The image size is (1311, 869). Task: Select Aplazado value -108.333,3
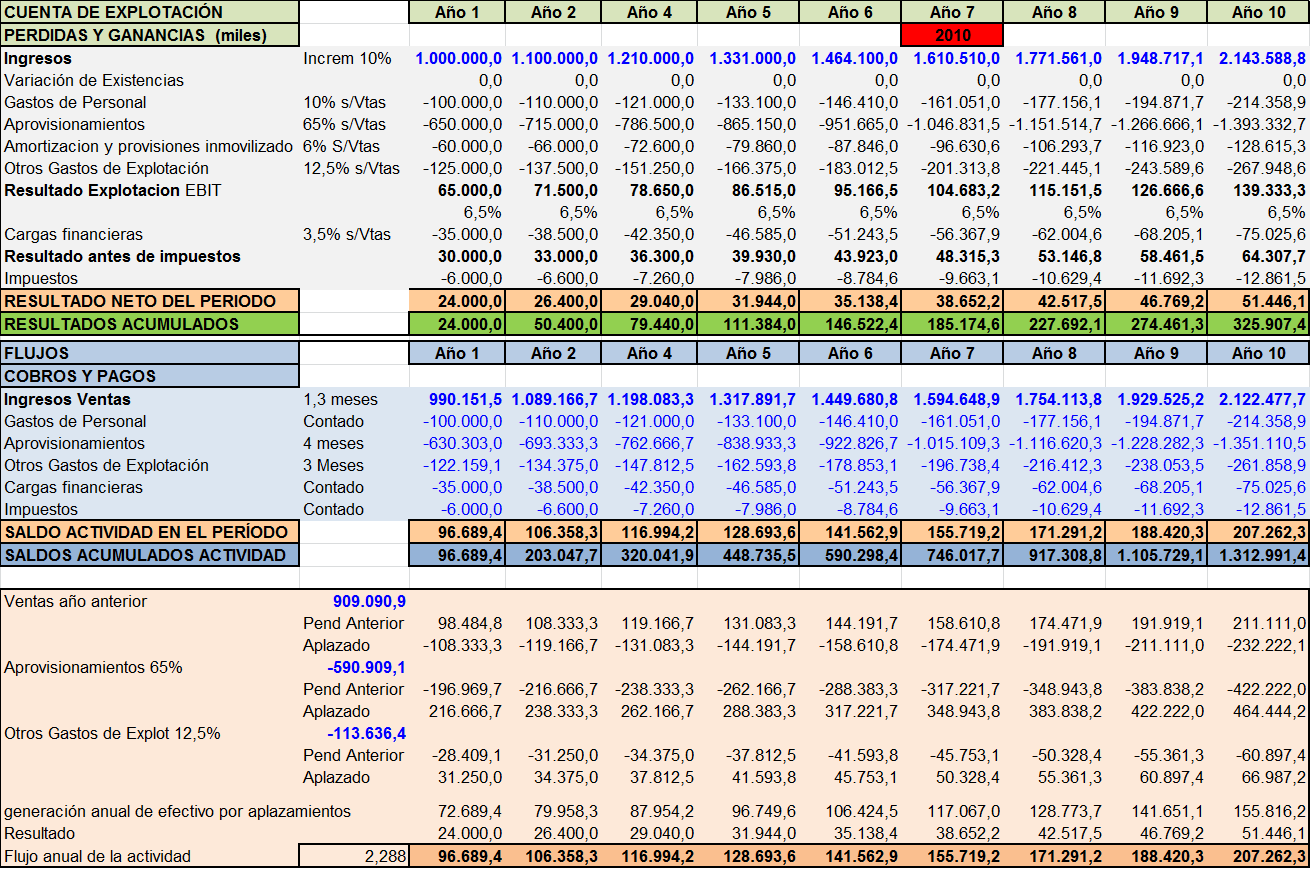(x=464, y=645)
